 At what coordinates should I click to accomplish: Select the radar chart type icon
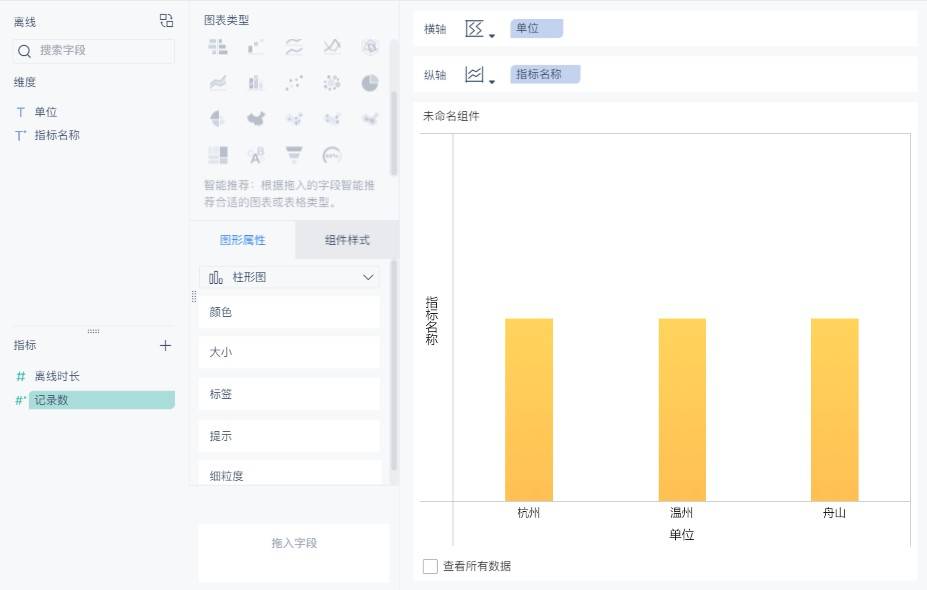pos(370,46)
